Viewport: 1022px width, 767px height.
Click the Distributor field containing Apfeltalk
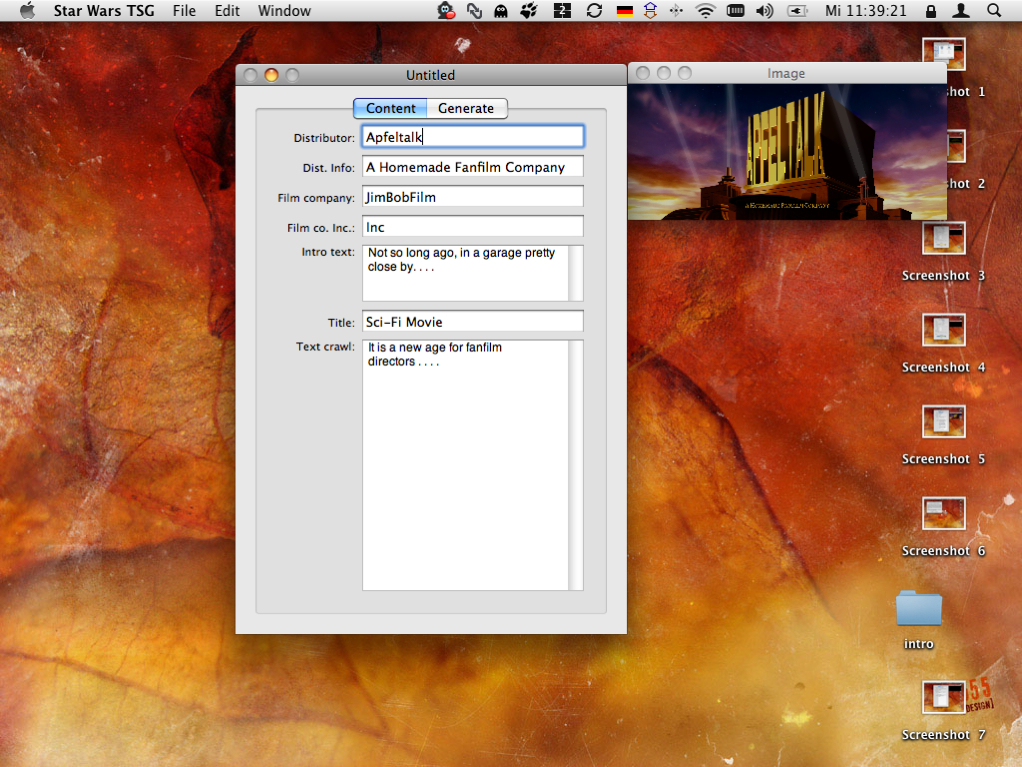point(473,136)
